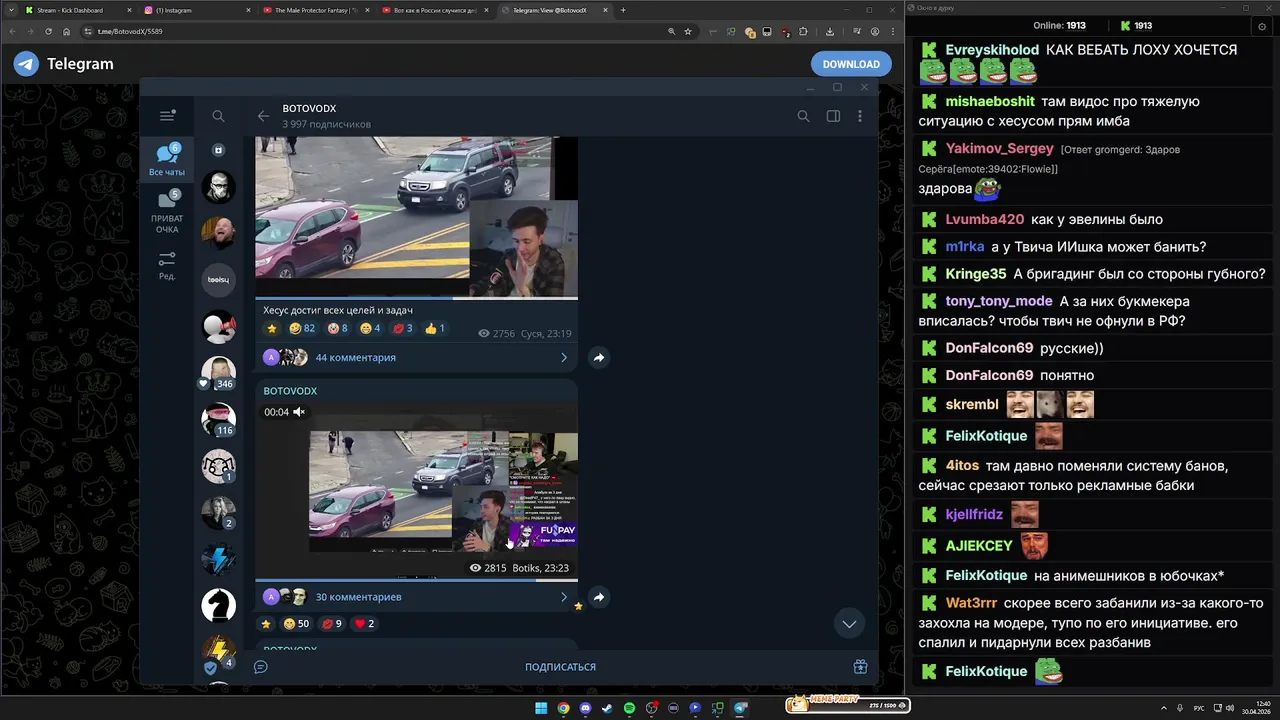The width and height of the screenshot is (1280, 720).
Task: Switch to The Male Protector Fantasy tab
Action: click(316, 10)
